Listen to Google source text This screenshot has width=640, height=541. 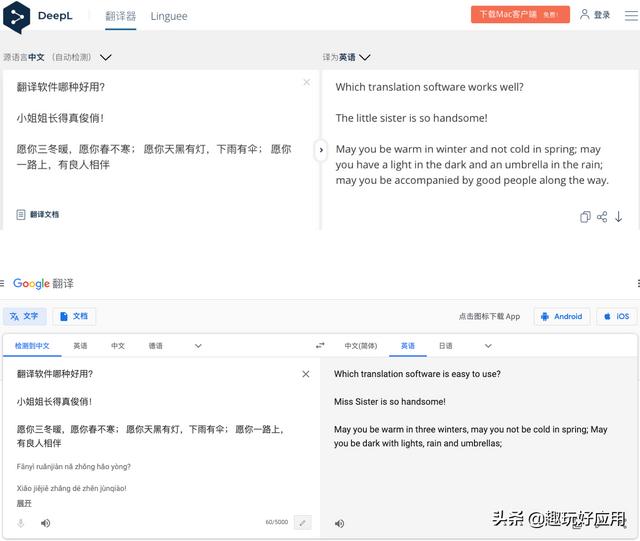click(45, 523)
